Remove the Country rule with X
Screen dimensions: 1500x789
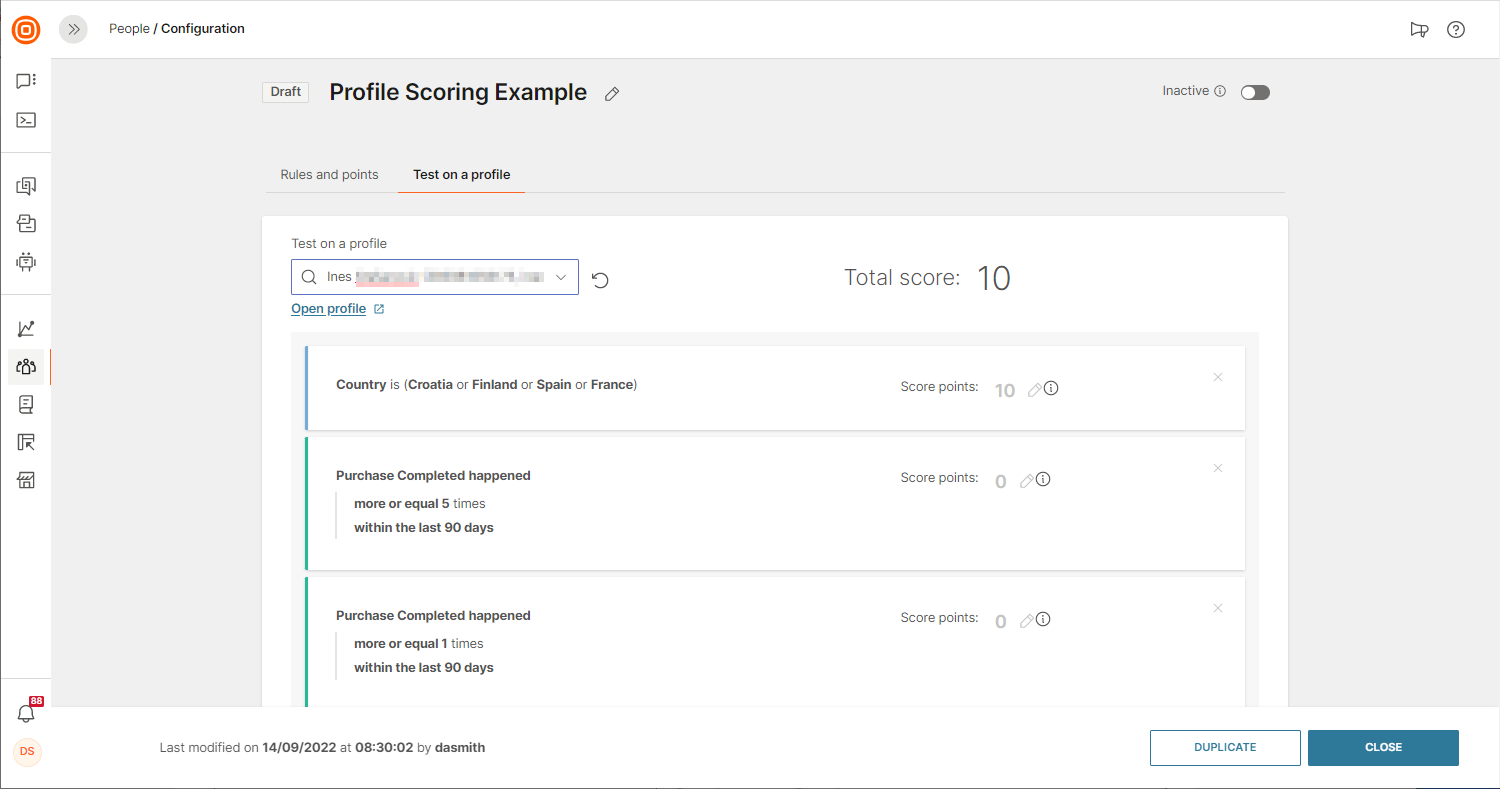click(x=1218, y=377)
